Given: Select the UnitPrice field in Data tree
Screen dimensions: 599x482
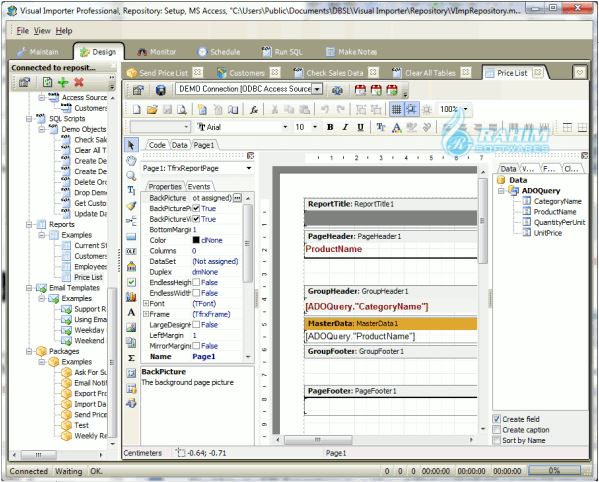Looking at the screenshot, I should [547, 233].
